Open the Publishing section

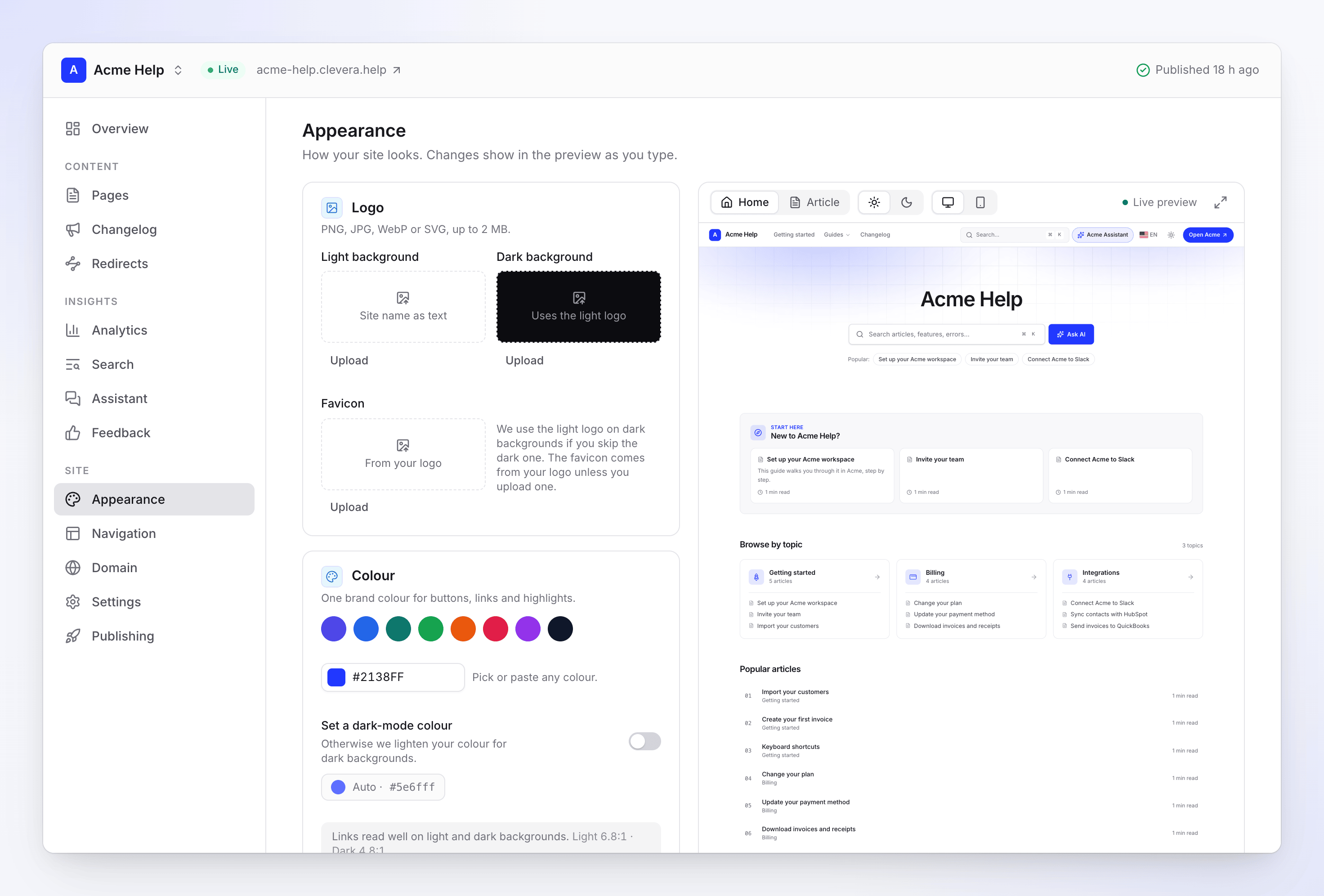(154, 636)
